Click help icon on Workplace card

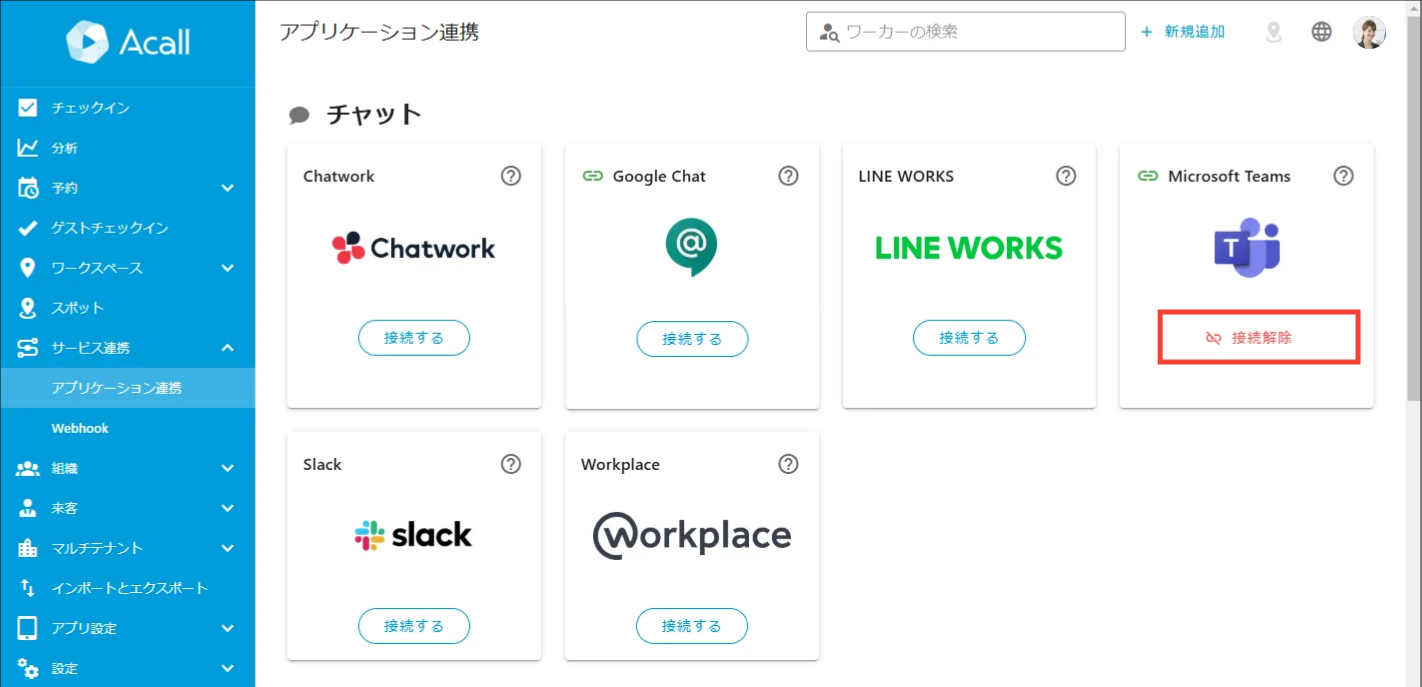(x=789, y=464)
